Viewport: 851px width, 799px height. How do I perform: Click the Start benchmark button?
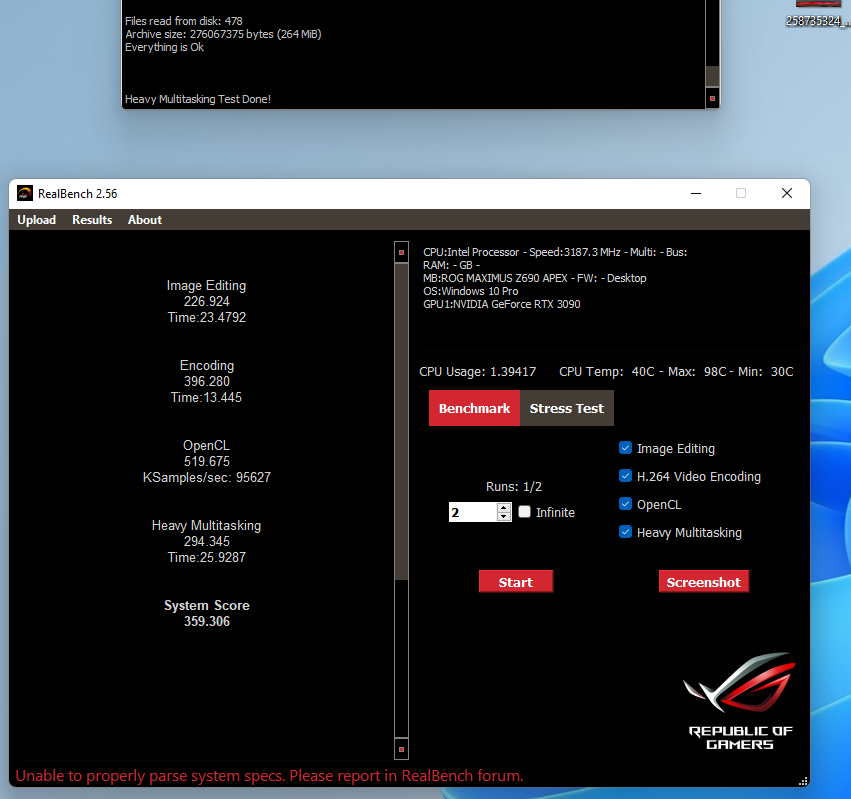pos(516,582)
